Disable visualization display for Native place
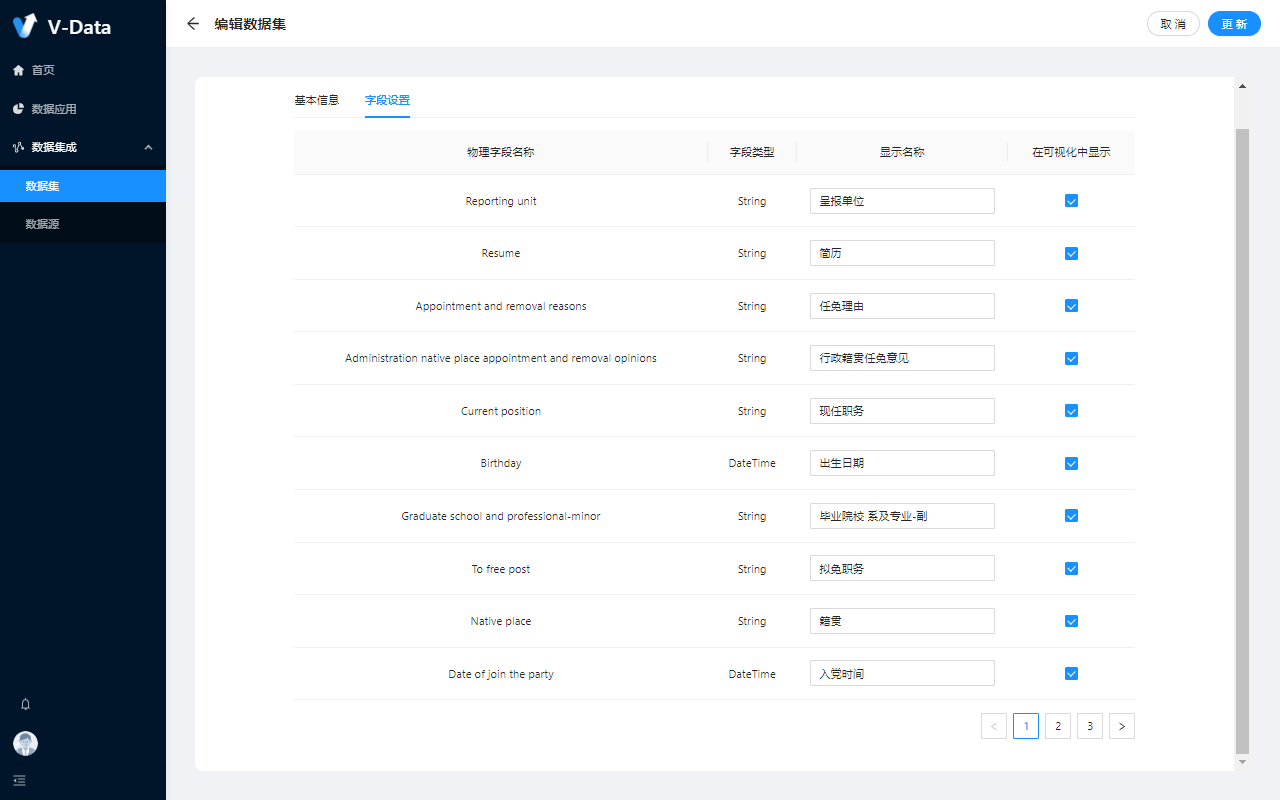The image size is (1280, 800). [1071, 621]
